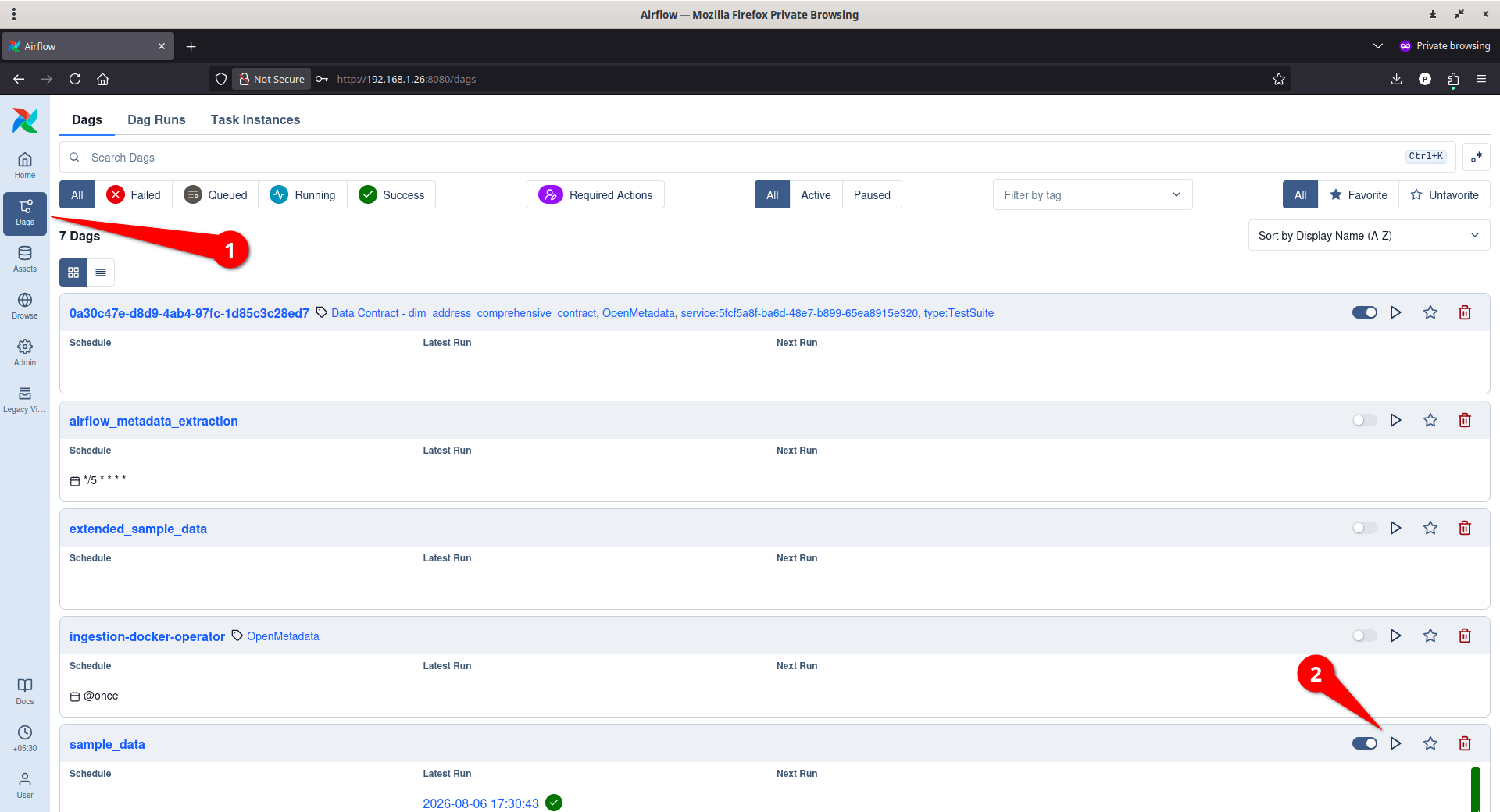Screen dimensions: 1500x812
Task: Open the airflow_metadata_extraction DAG link
Action: tap(154, 421)
